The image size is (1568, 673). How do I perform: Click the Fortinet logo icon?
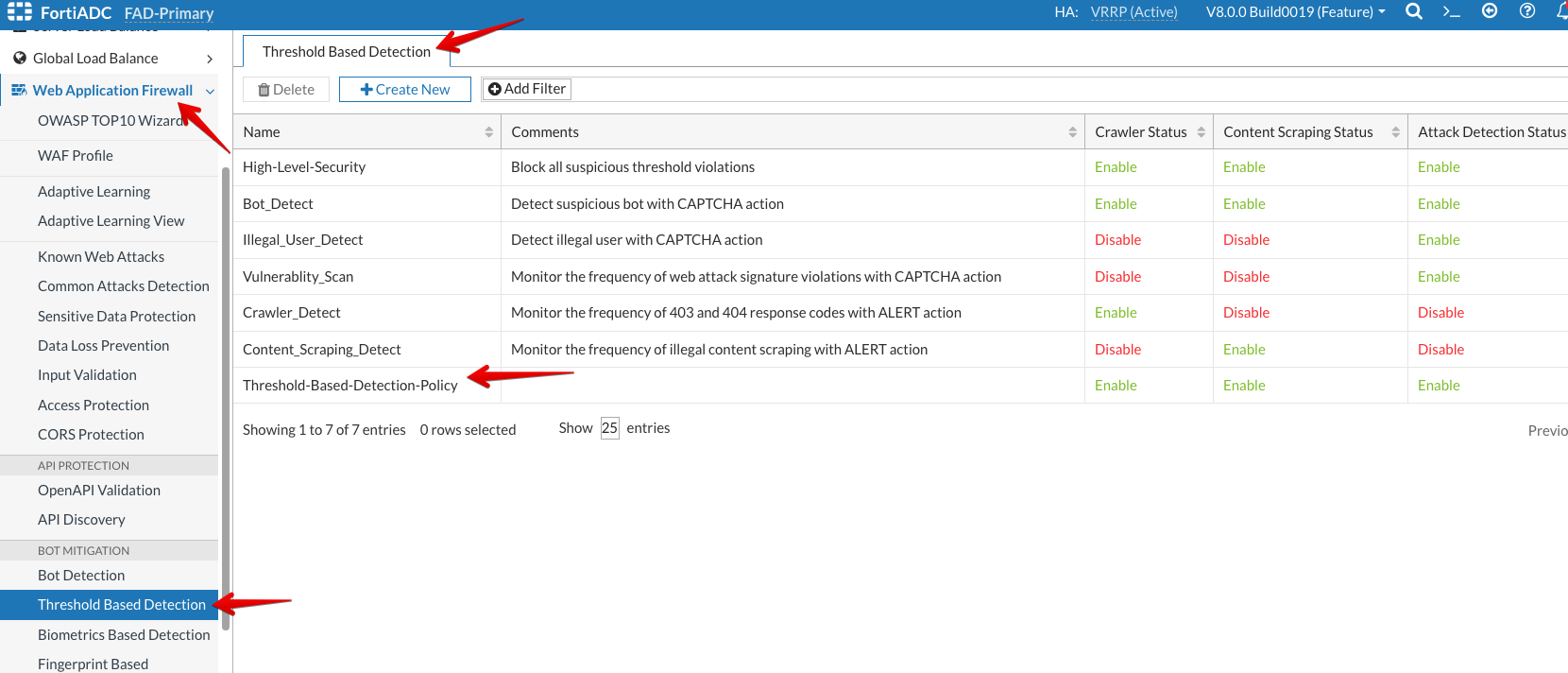[20, 12]
